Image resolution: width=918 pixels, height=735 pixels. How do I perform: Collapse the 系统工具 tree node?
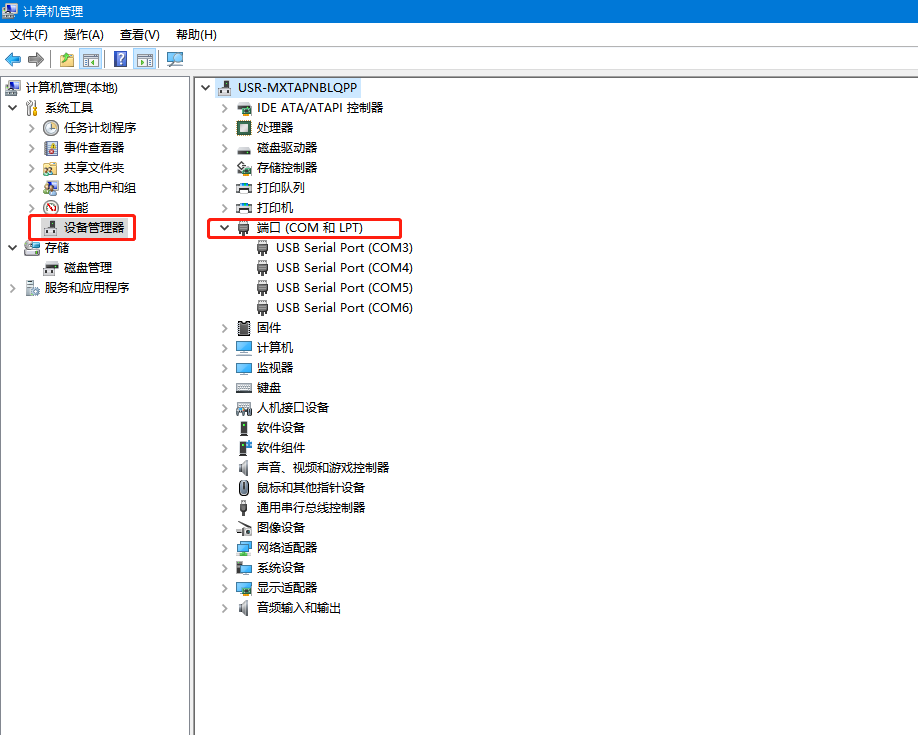(x=12, y=108)
